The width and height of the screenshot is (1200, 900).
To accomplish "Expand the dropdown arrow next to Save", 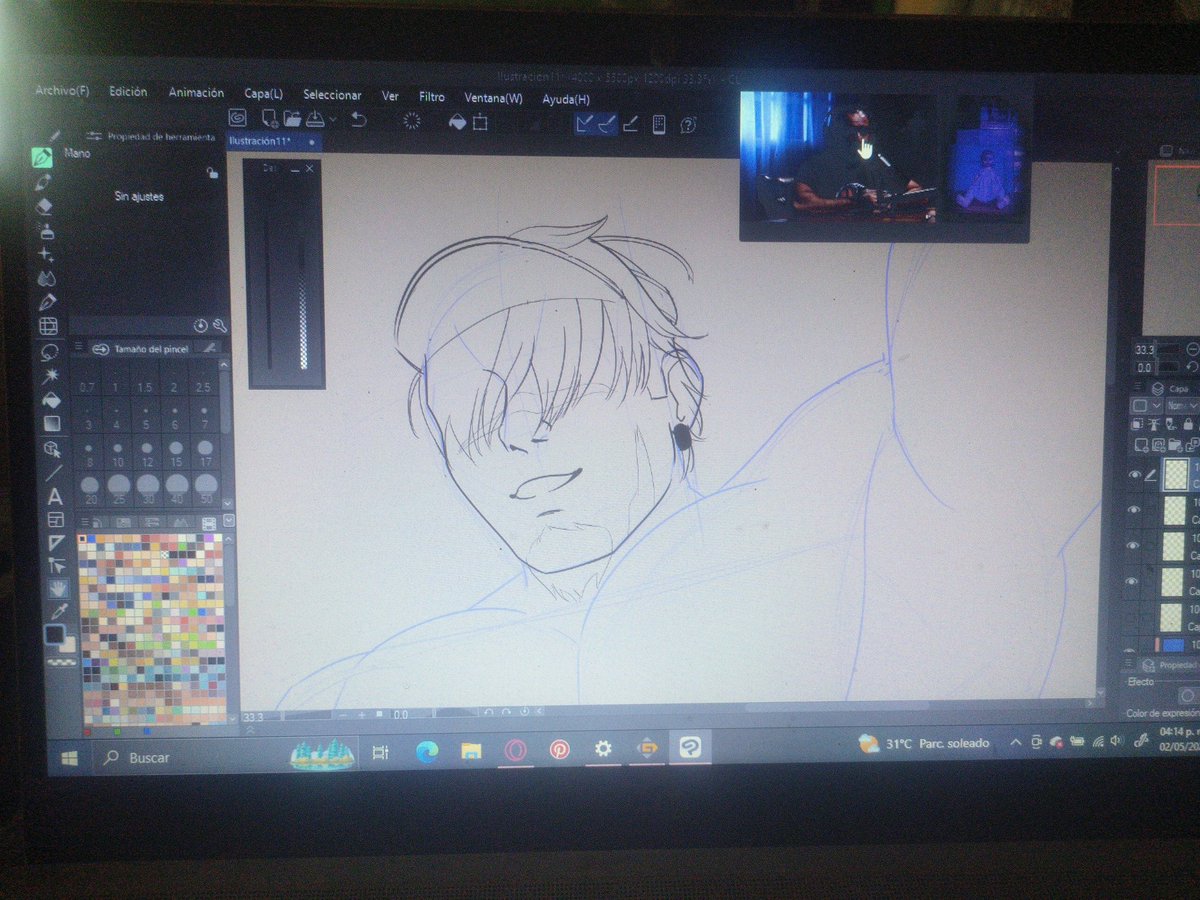I will pos(333,119).
